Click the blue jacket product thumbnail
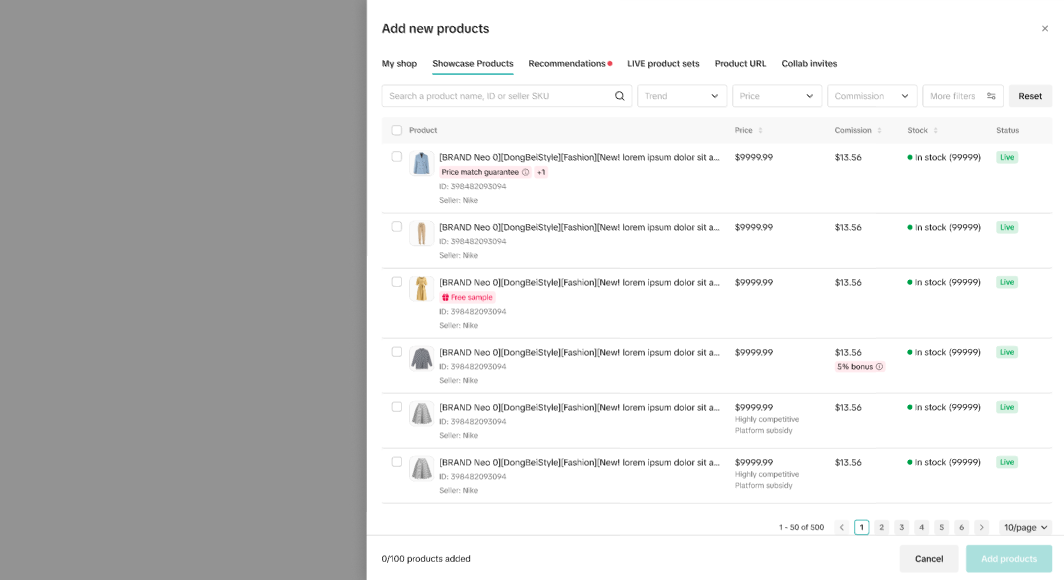The width and height of the screenshot is (1064, 580). [421, 163]
